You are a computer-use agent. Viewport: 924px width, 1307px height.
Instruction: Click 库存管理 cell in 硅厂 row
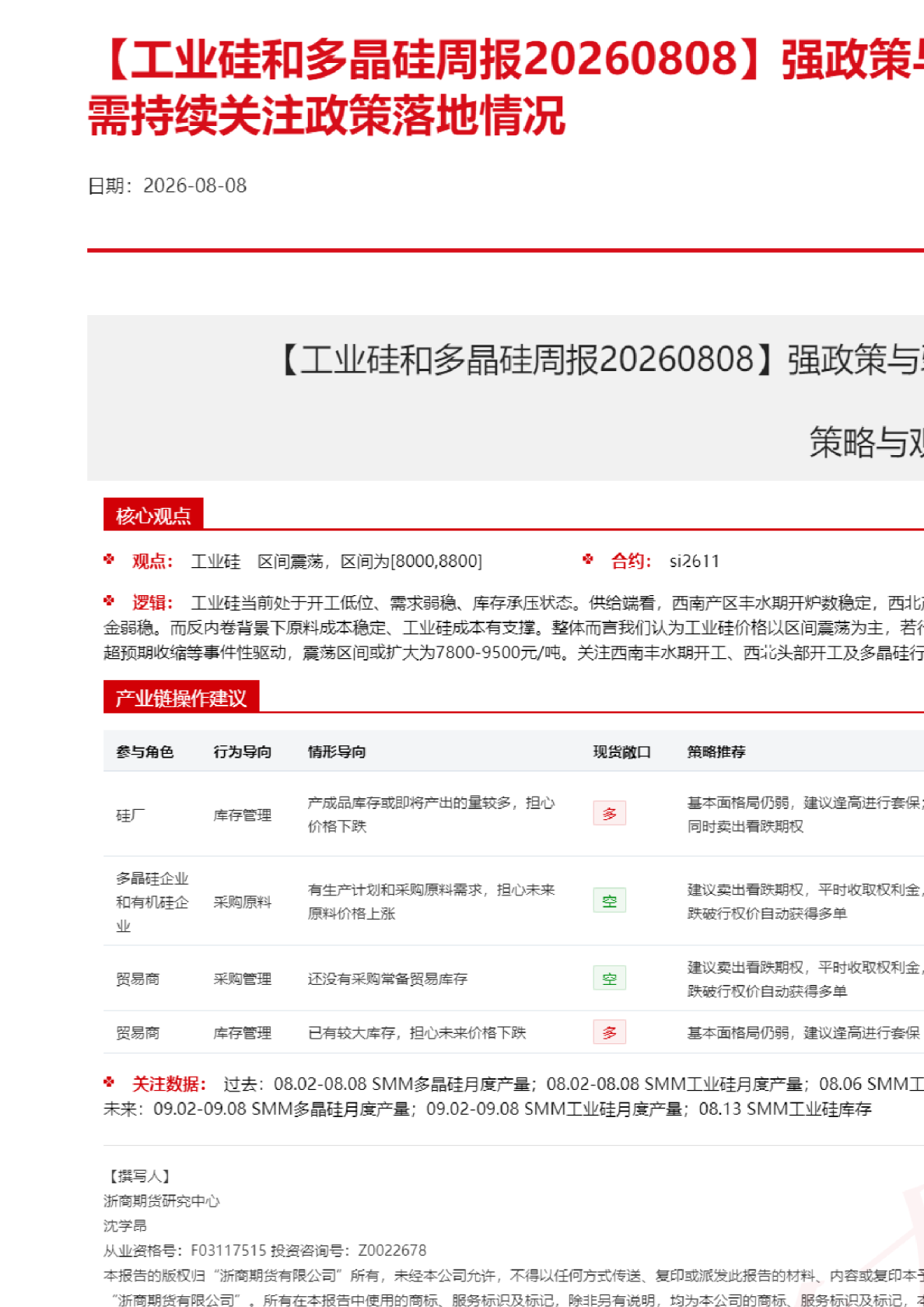coord(243,815)
